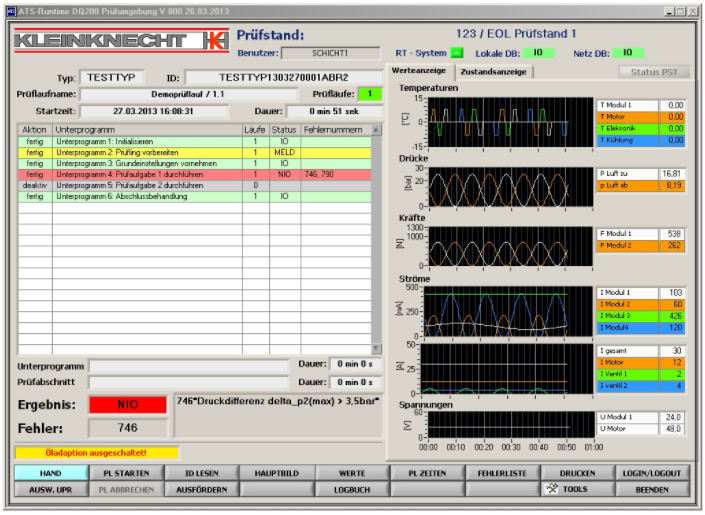Click the empty Unterprogramm field
The width and height of the screenshot is (705, 515).
coord(189,366)
